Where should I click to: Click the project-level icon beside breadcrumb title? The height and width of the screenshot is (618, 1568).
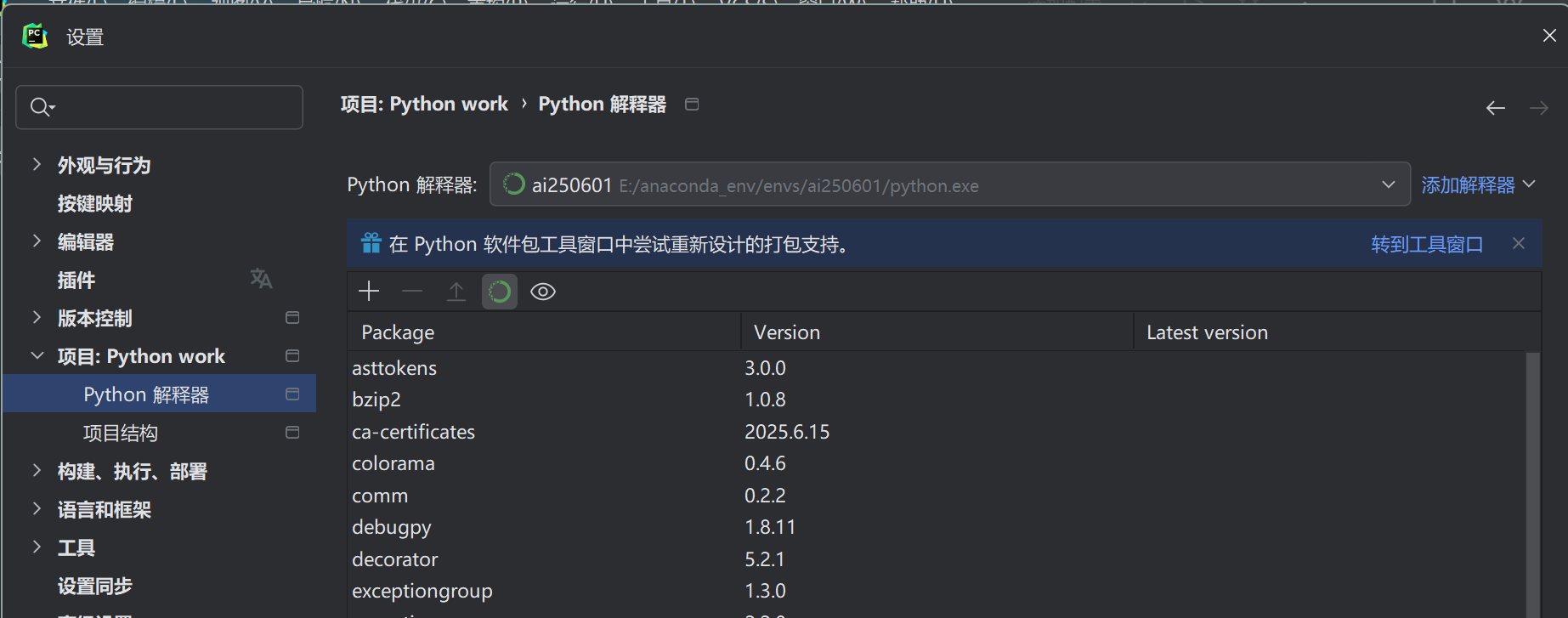coord(692,104)
